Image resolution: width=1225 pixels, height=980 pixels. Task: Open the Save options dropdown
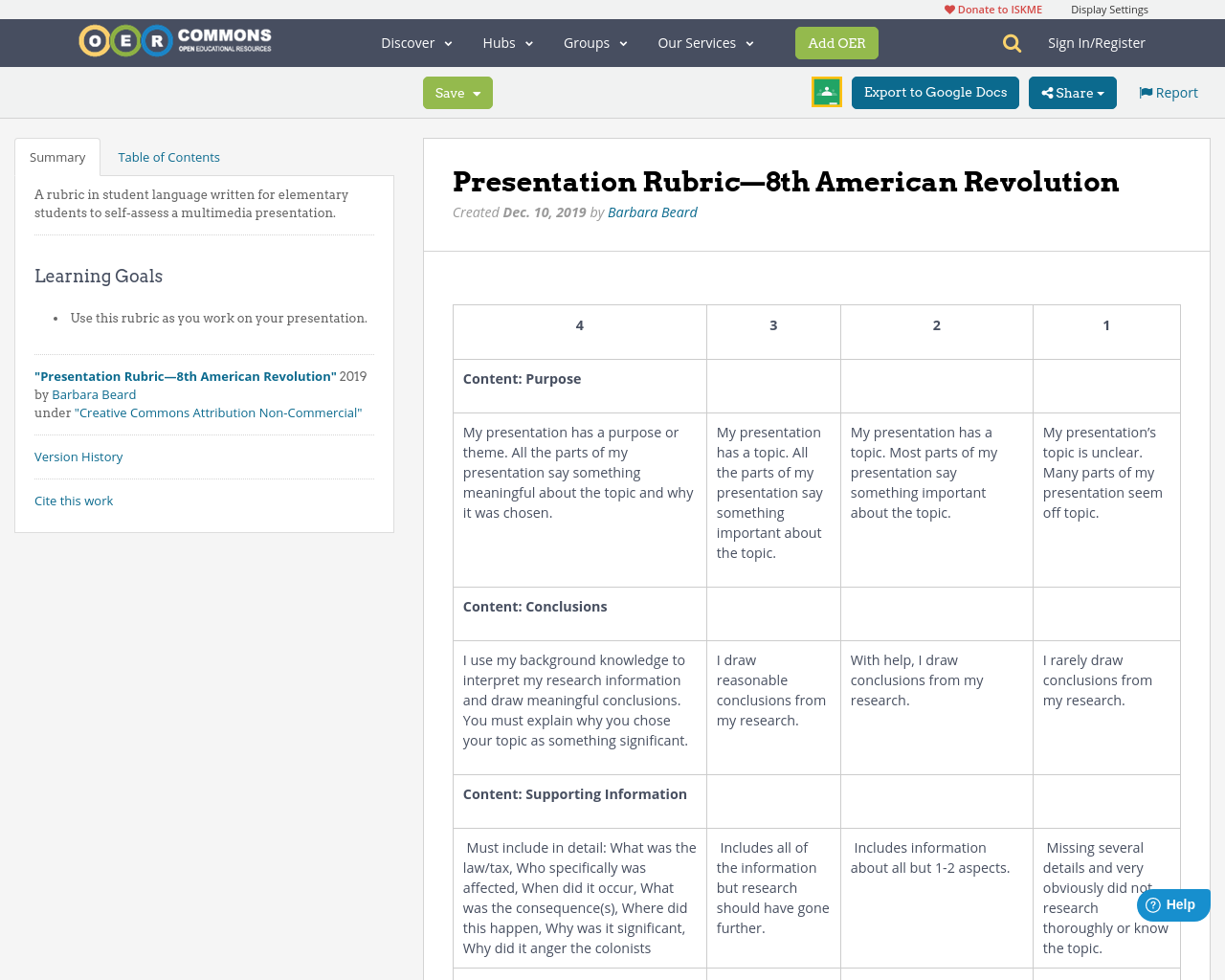click(476, 93)
